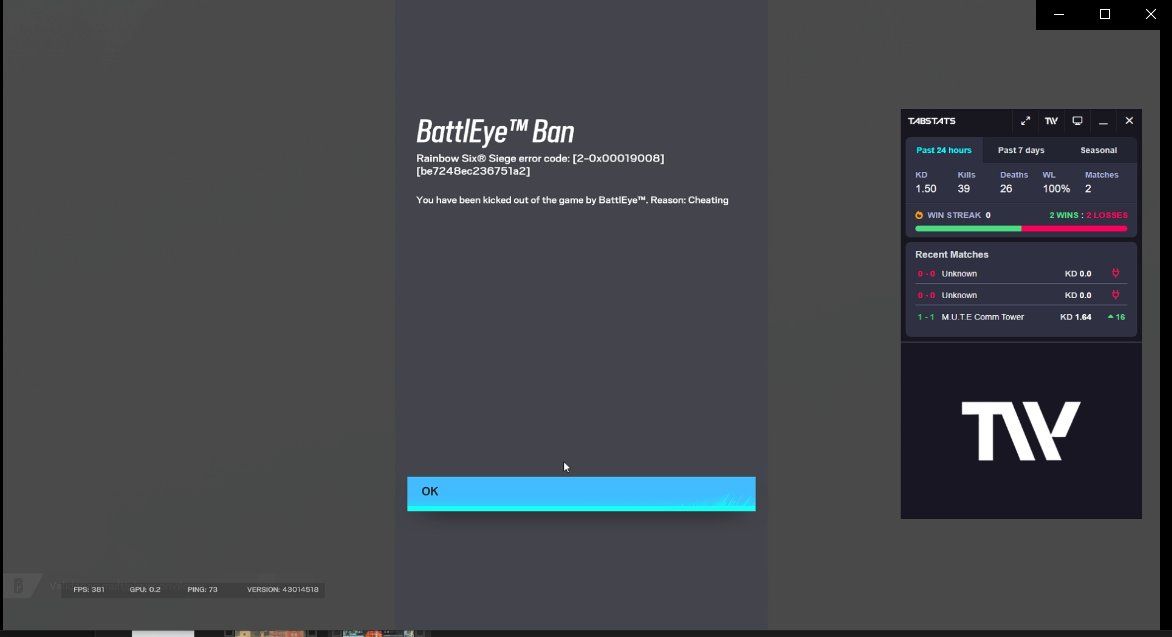
Task: Expand the TabStats overlay window
Action: [x=1026, y=121]
